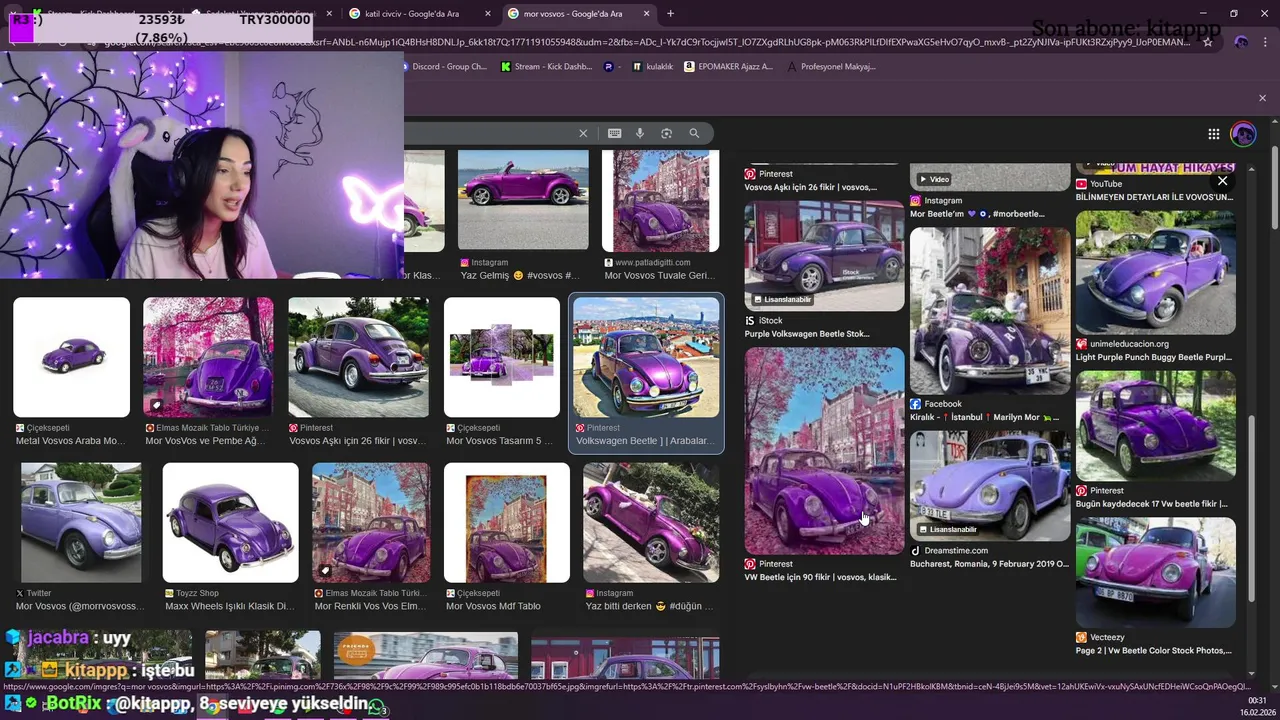1280x720 pixels.
Task: Open the Maxx Wheels Işıklı Klasik toy image
Action: 230,522
